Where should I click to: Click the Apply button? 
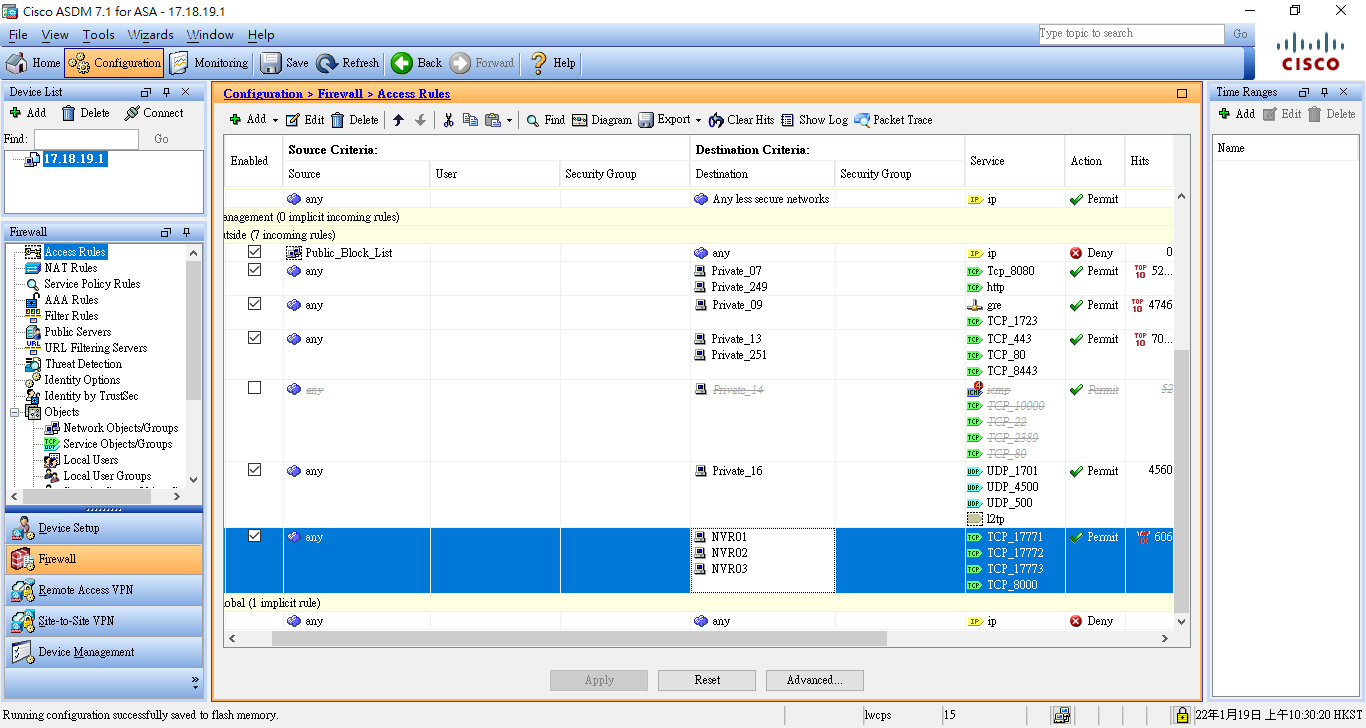(x=598, y=680)
